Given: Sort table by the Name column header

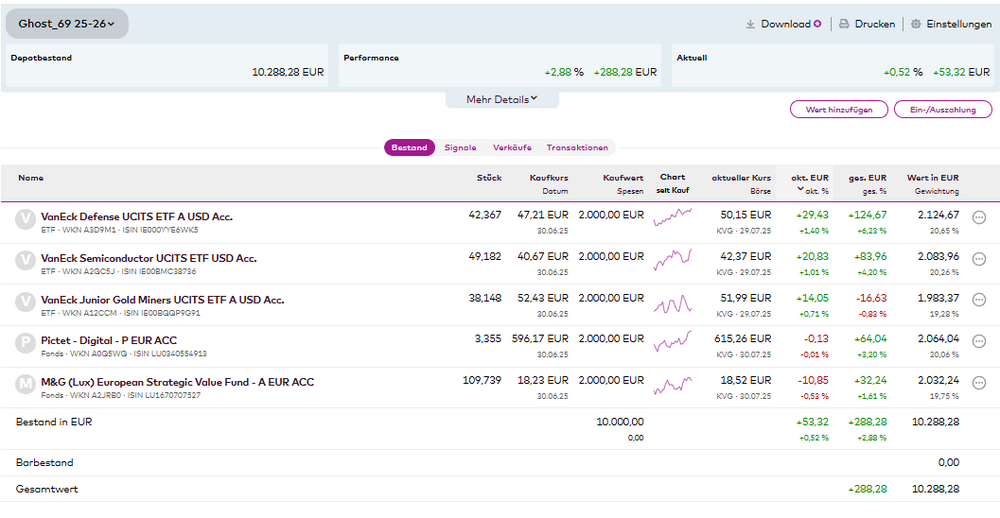Looking at the screenshot, I should click(31, 178).
